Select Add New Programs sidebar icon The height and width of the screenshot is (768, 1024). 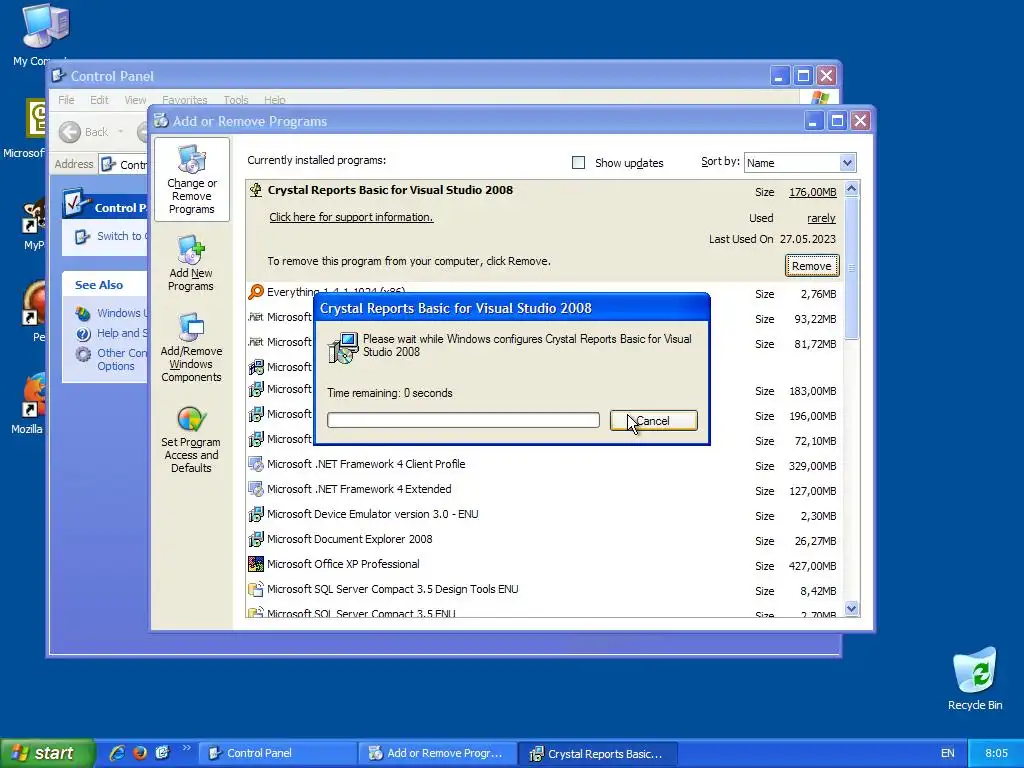point(191,264)
